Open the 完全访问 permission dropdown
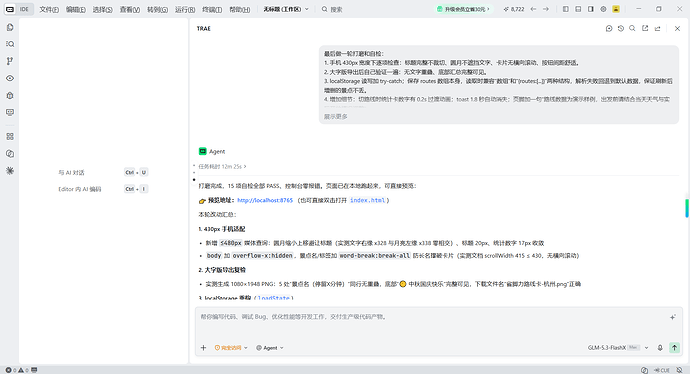Viewport: 690px width, 374px height. pyautogui.click(x=231, y=348)
